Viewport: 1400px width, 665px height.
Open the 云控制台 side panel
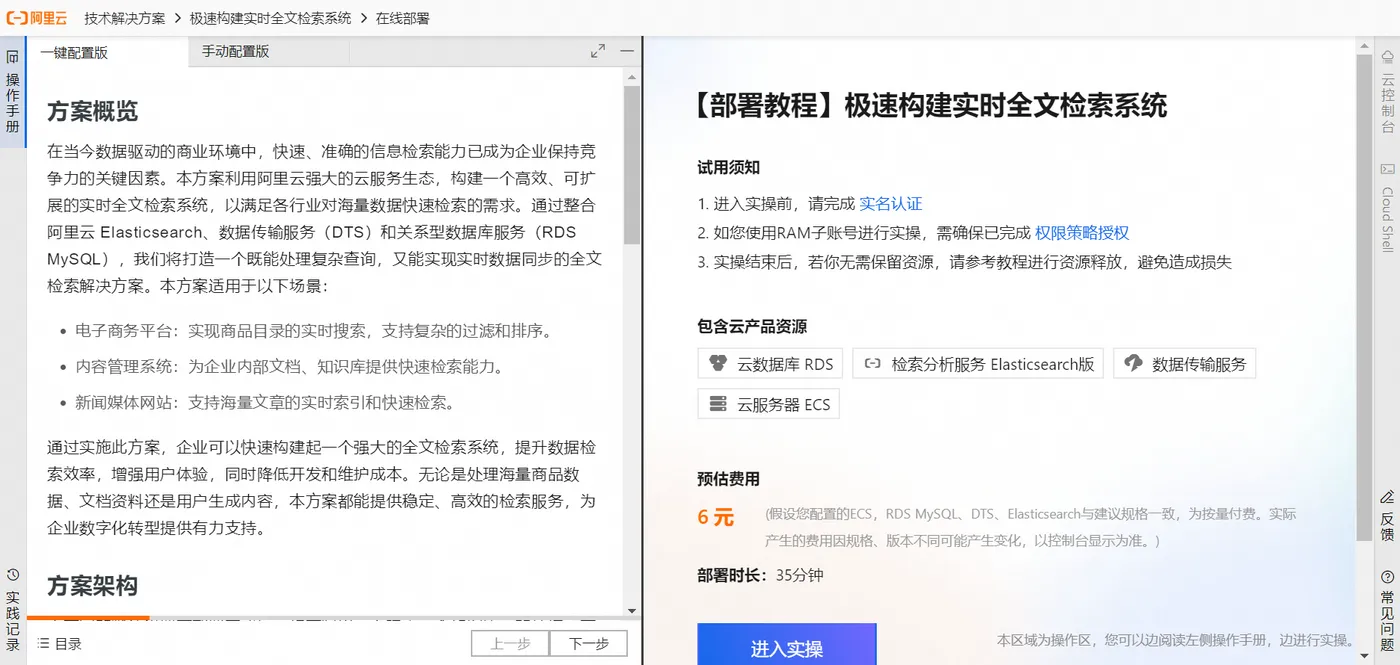1387,91
